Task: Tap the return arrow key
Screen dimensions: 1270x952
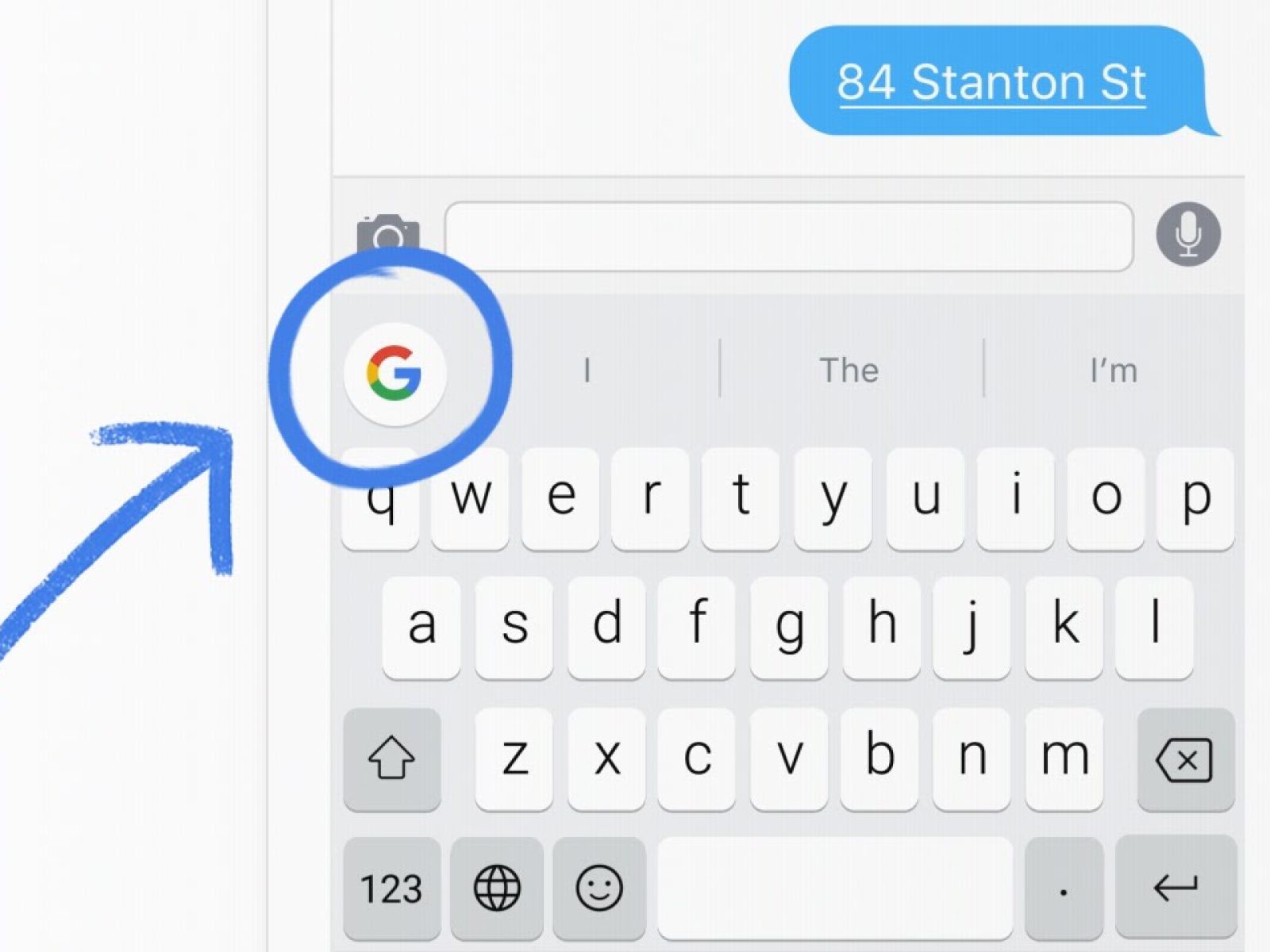Action: point(1176,888)
